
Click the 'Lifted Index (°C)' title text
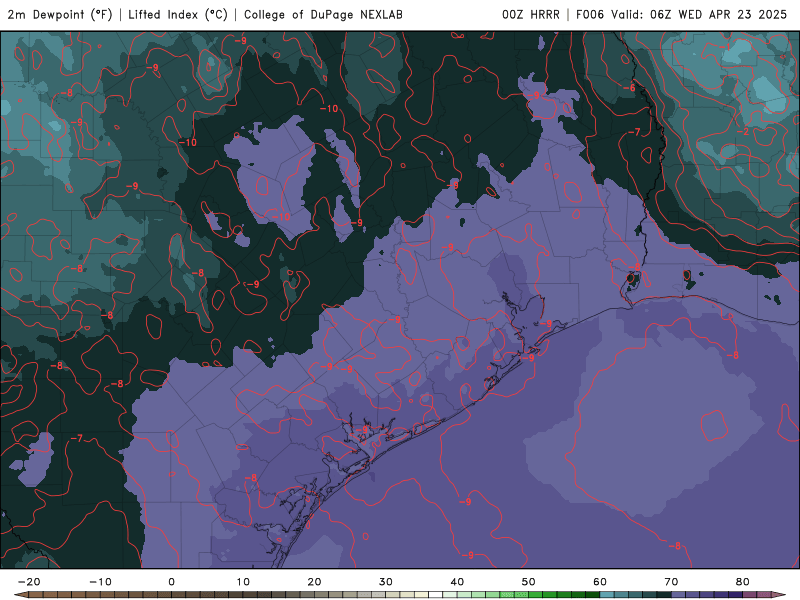(x=178, y=15)
